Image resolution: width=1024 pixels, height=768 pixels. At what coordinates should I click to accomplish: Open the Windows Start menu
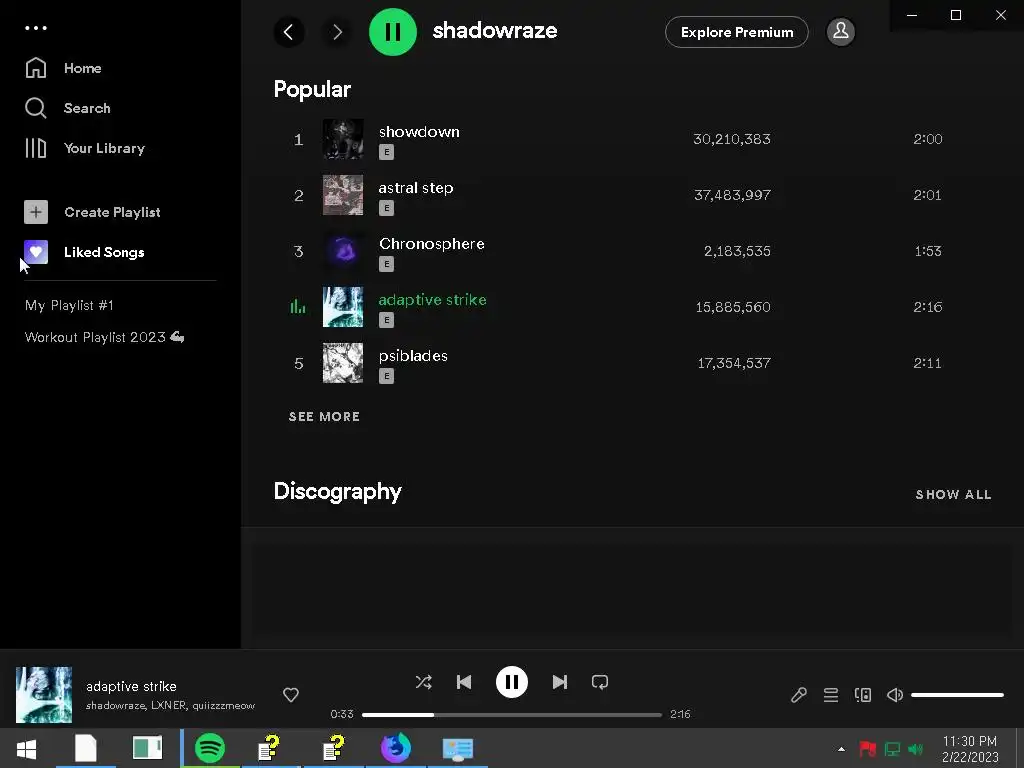[x=26, y=748]
